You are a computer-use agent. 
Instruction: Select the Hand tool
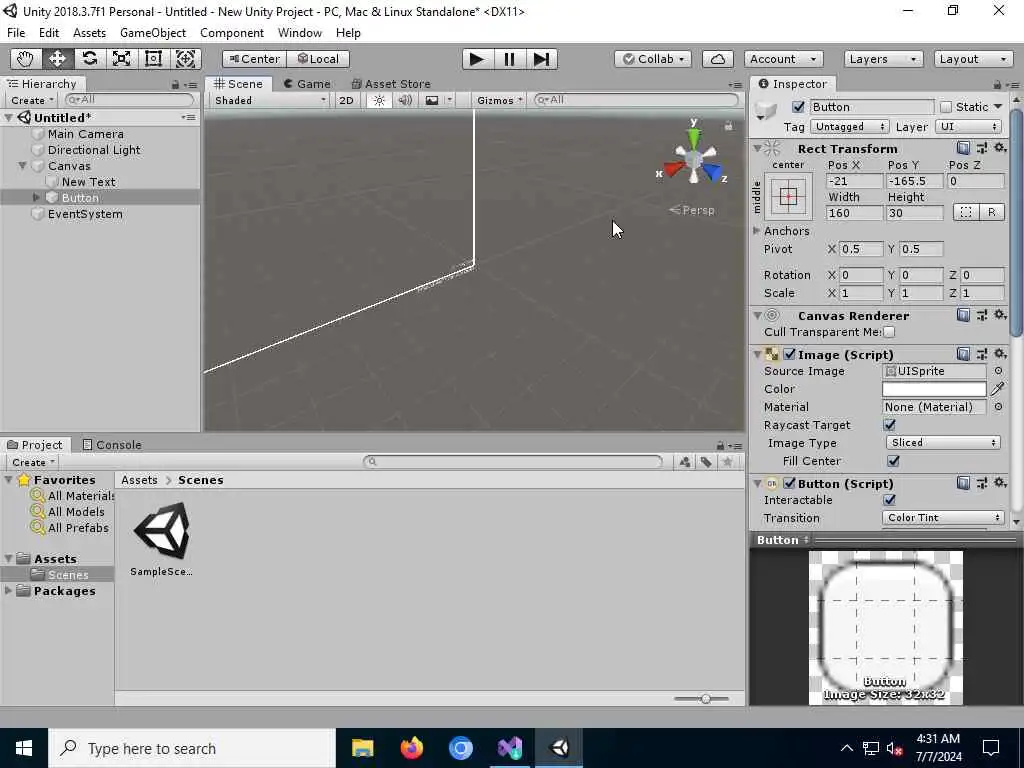point(25,59)
